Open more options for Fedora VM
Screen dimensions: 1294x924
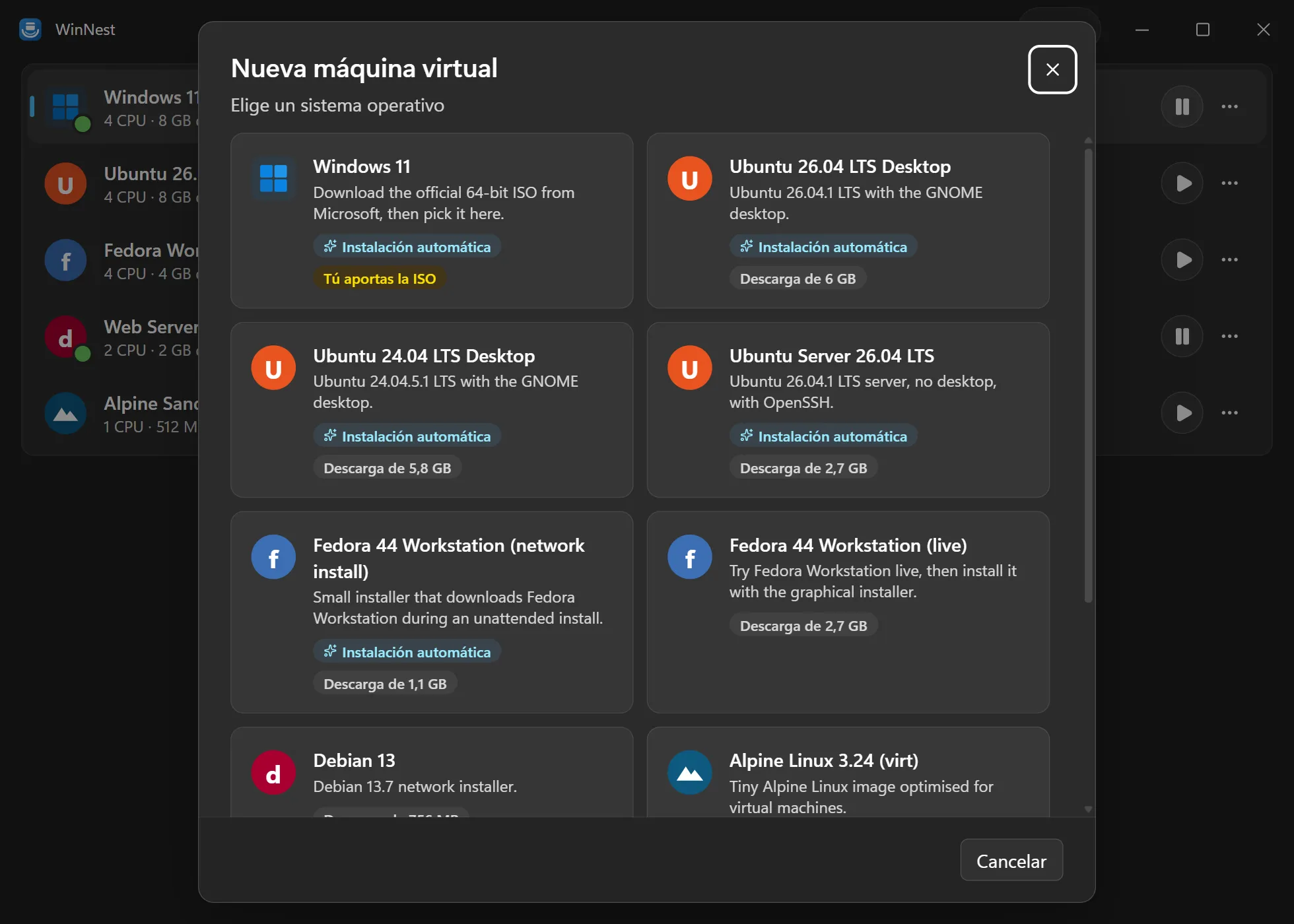tap(1229, 259)
